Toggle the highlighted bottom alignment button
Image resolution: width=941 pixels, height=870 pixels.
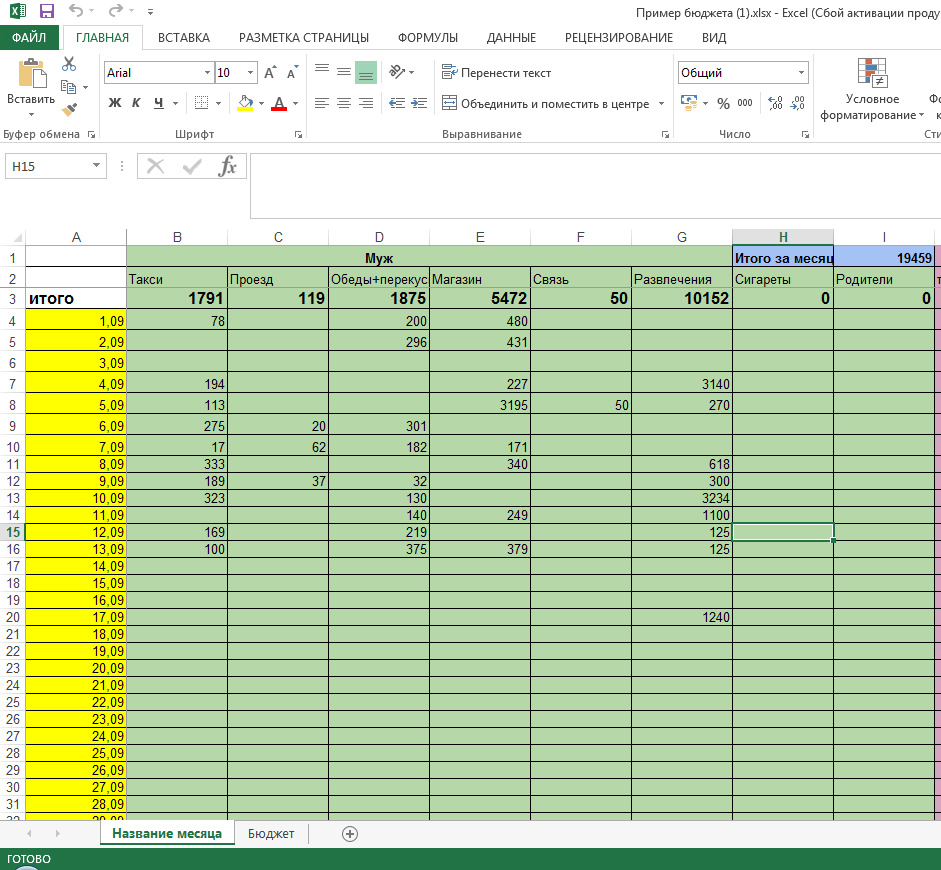click(366, 72)
